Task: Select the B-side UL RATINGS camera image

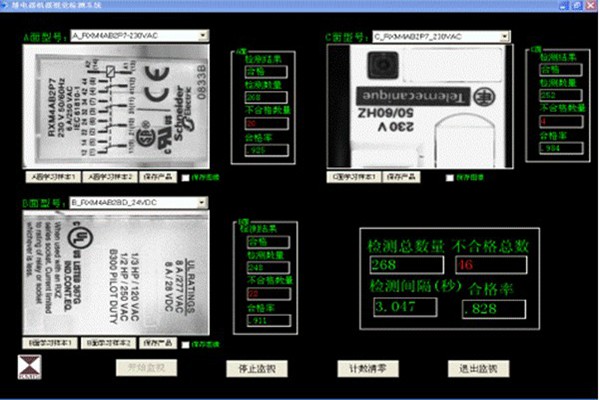Action: pyautogui.click(x=116, y=273)
